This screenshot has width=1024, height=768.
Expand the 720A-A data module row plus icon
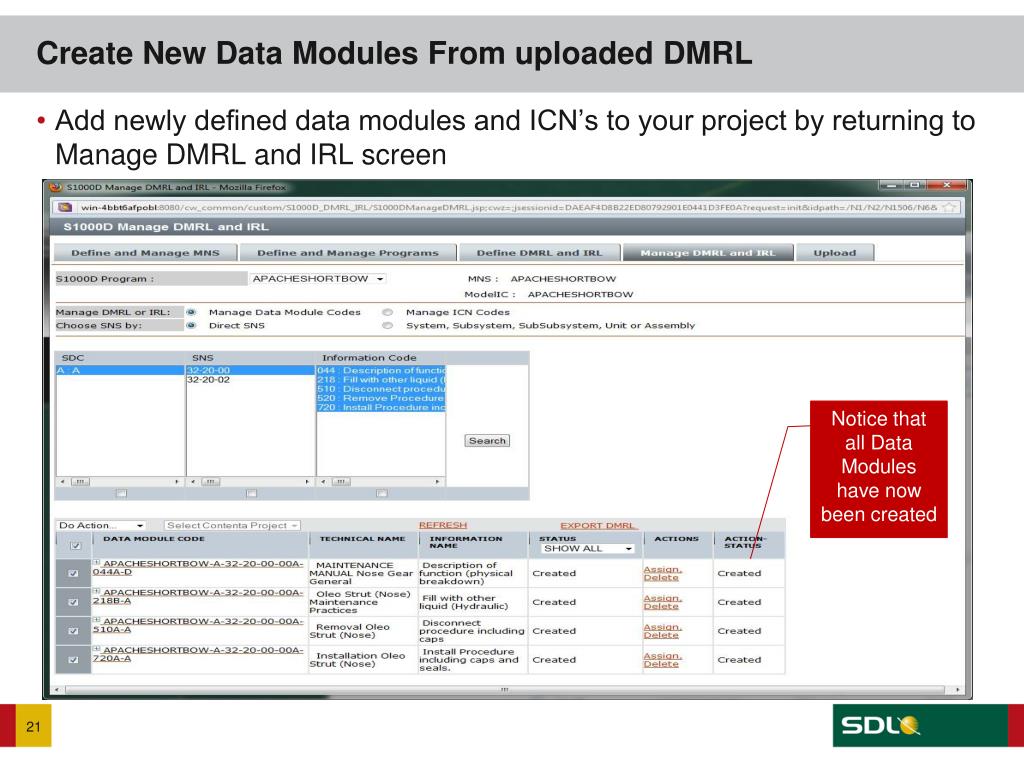pos(96,648)
